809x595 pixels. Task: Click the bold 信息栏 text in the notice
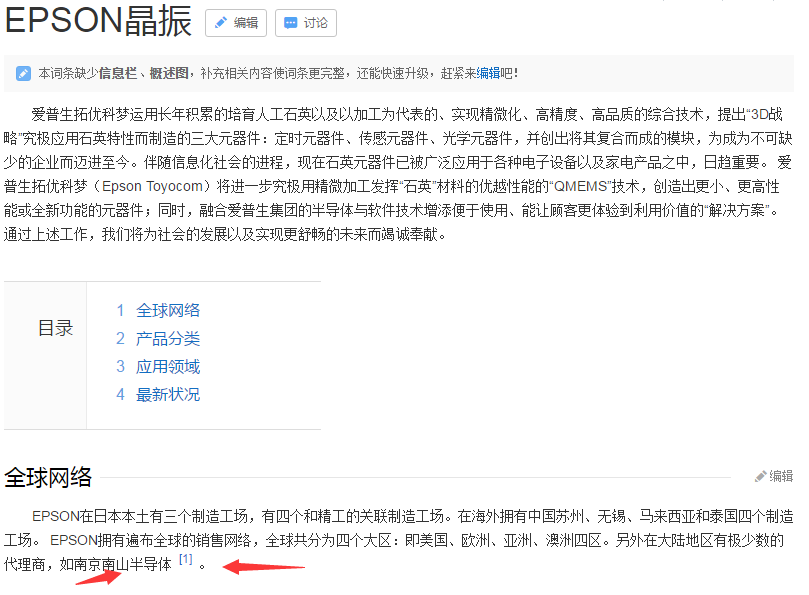pos(117,73)
